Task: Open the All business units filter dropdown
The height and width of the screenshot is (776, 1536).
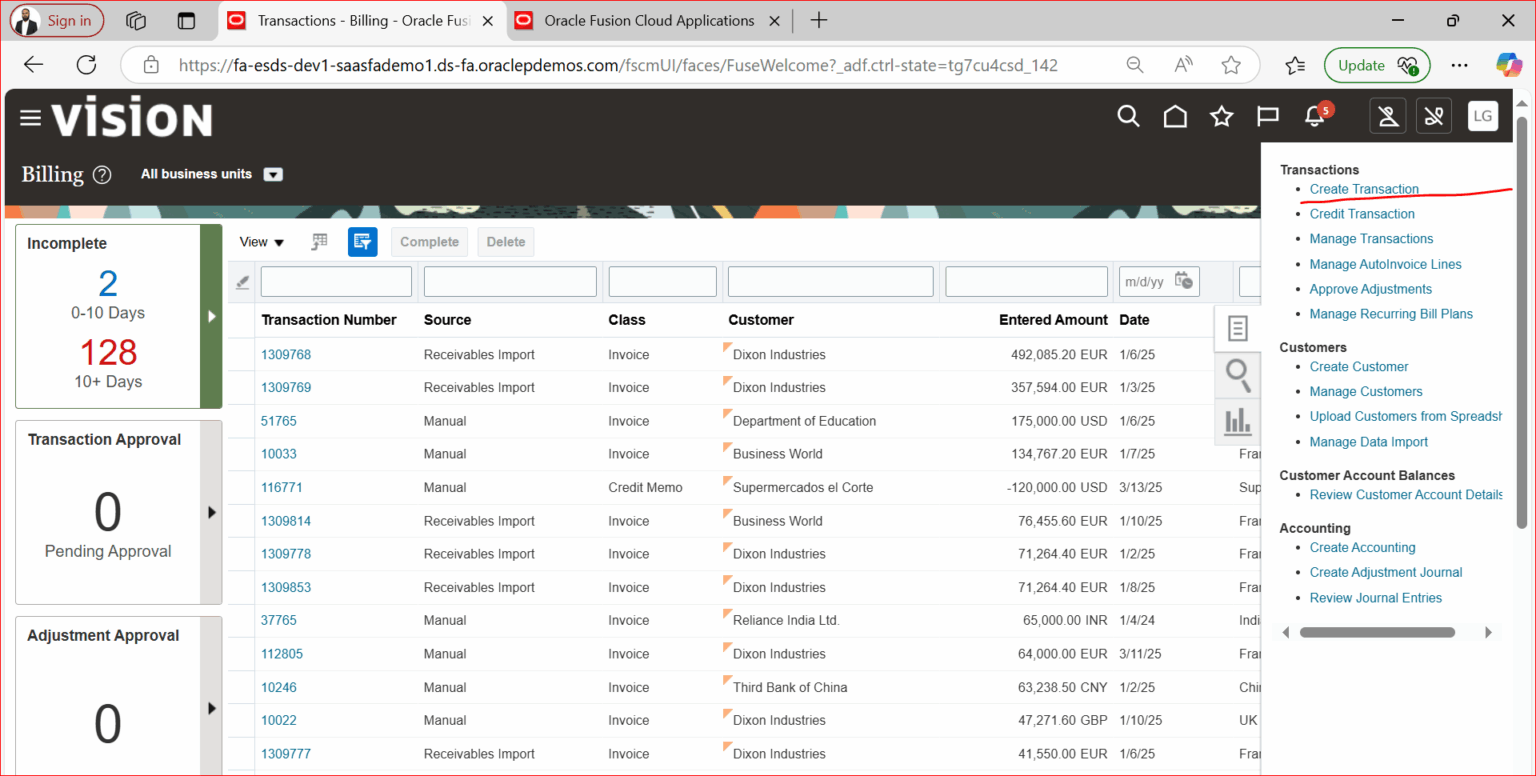Action: 272,173
